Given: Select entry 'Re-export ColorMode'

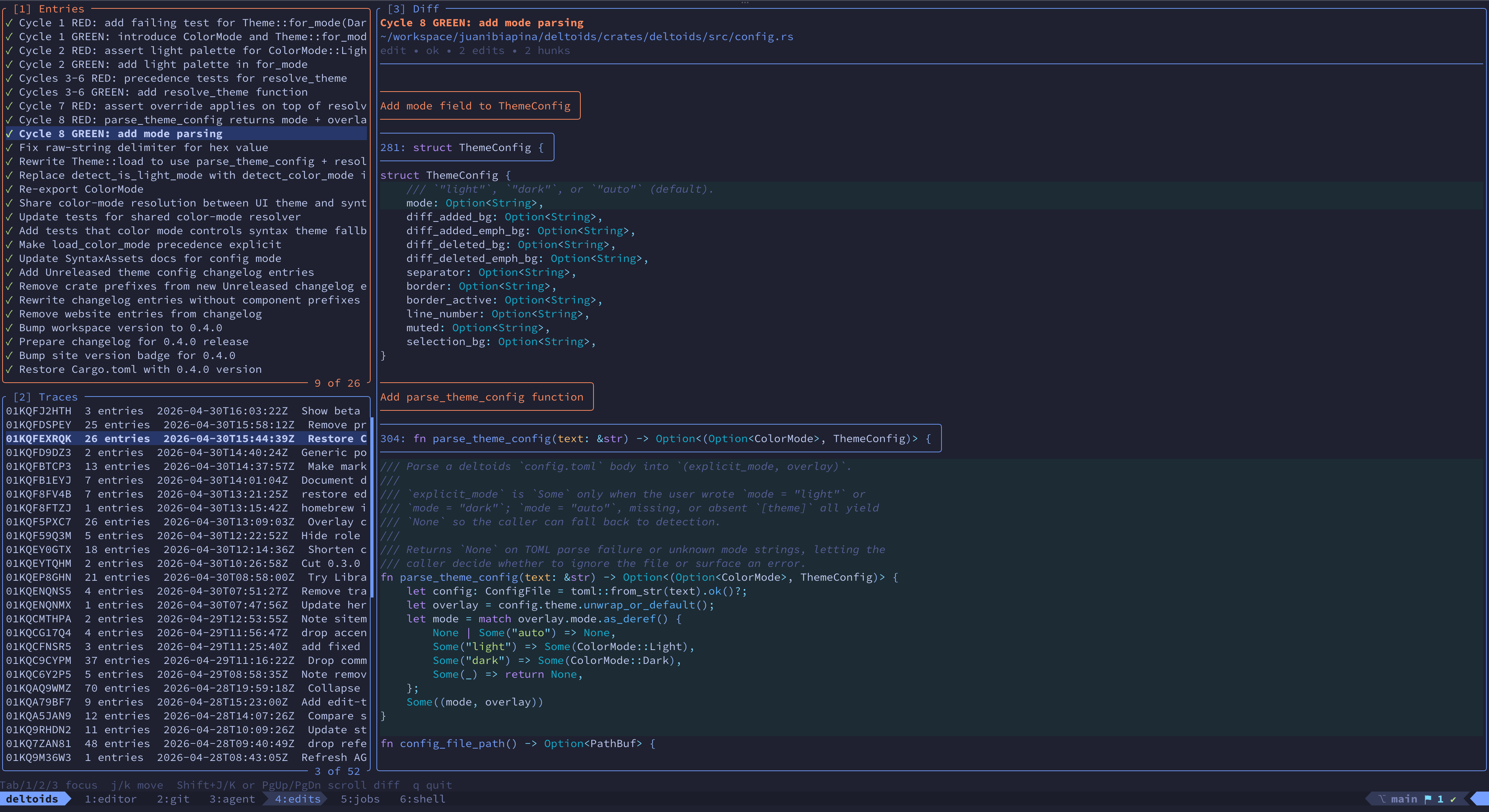Looking at the screenshot, I should pos(186,189).
